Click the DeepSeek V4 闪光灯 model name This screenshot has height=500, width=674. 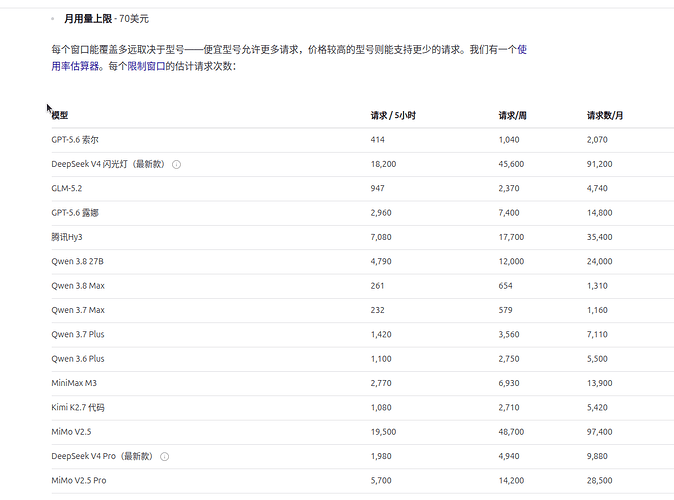point(108,164)
